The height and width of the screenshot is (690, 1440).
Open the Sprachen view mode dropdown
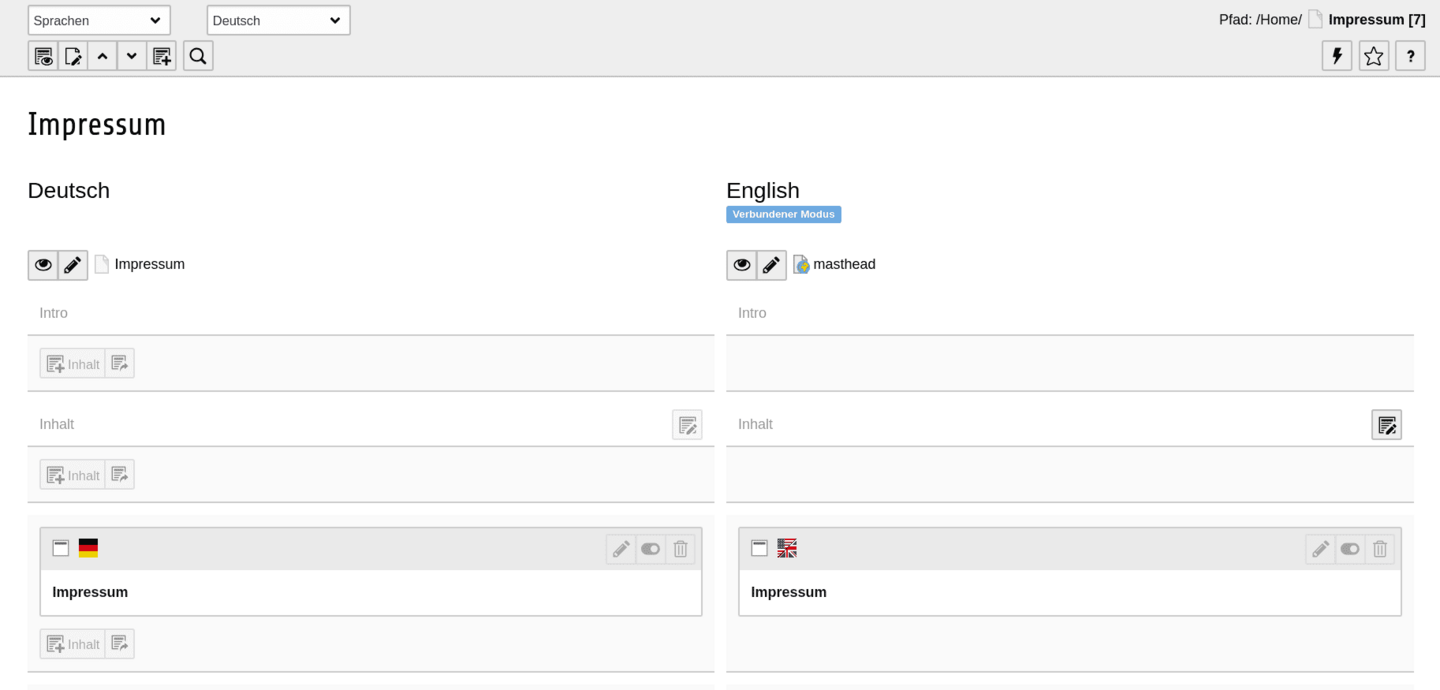coord(99,20)
